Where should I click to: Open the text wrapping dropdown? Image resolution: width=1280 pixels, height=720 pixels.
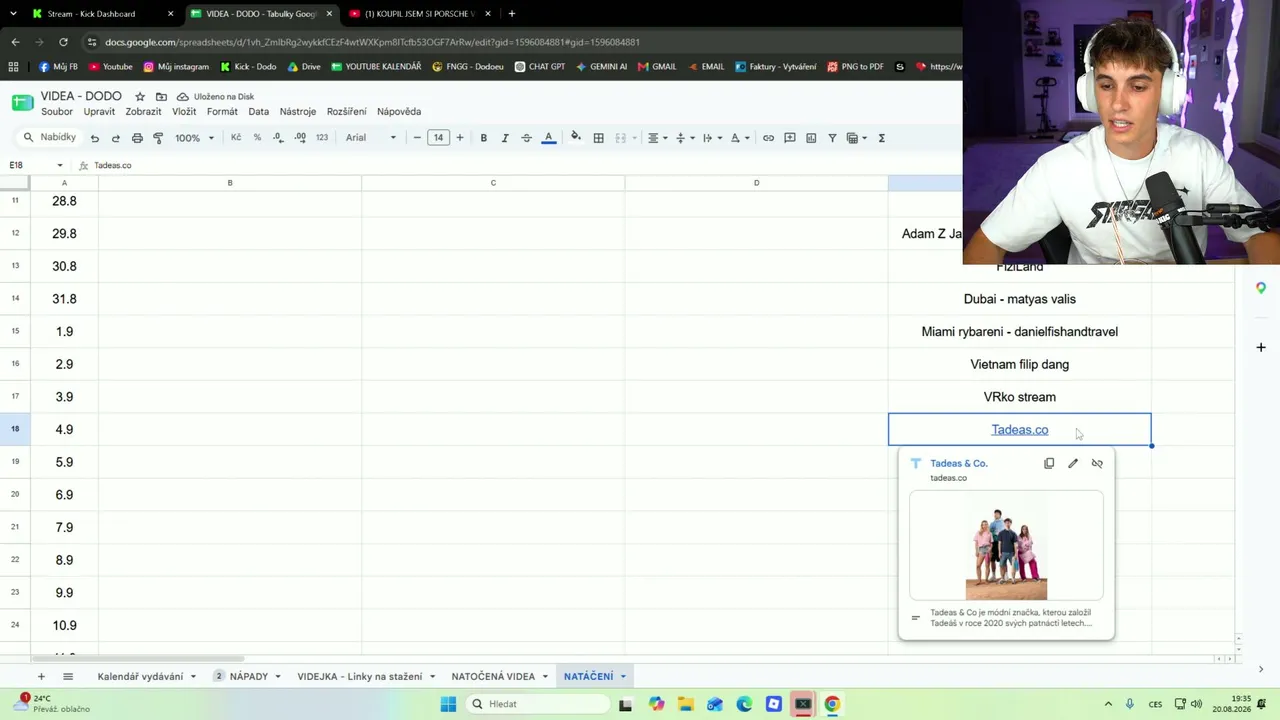[710, 138]
